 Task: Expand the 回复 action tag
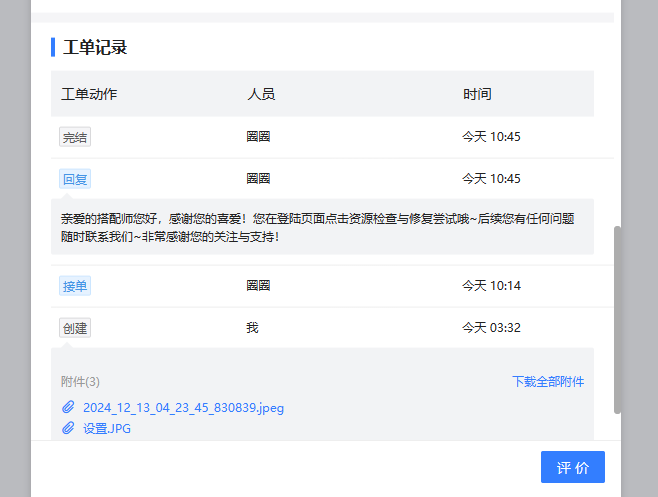pos(75,179)
